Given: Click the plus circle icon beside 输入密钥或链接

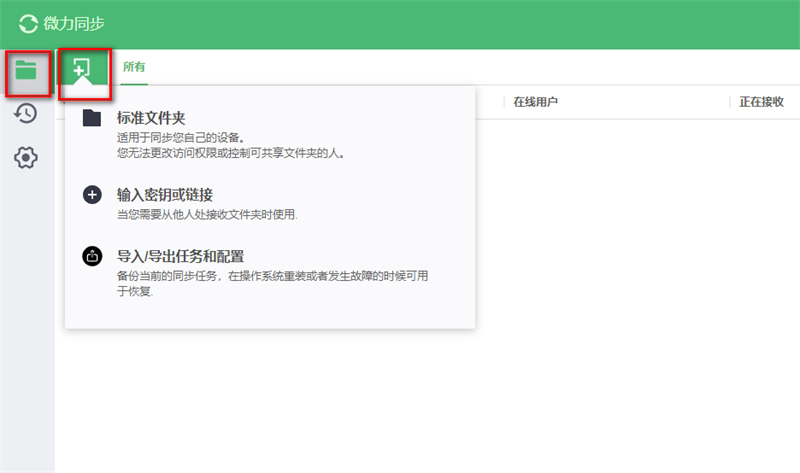Looking at the screenshot, I should (x=92, y=194).
